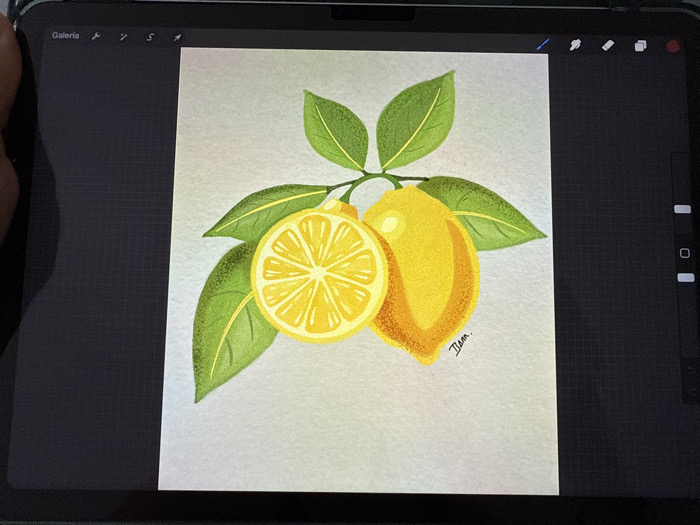Tap the pale highlight on the whole lemon
Image resolution: width=700 pixels, height=525 pixels.
click(x=388, y=222)
